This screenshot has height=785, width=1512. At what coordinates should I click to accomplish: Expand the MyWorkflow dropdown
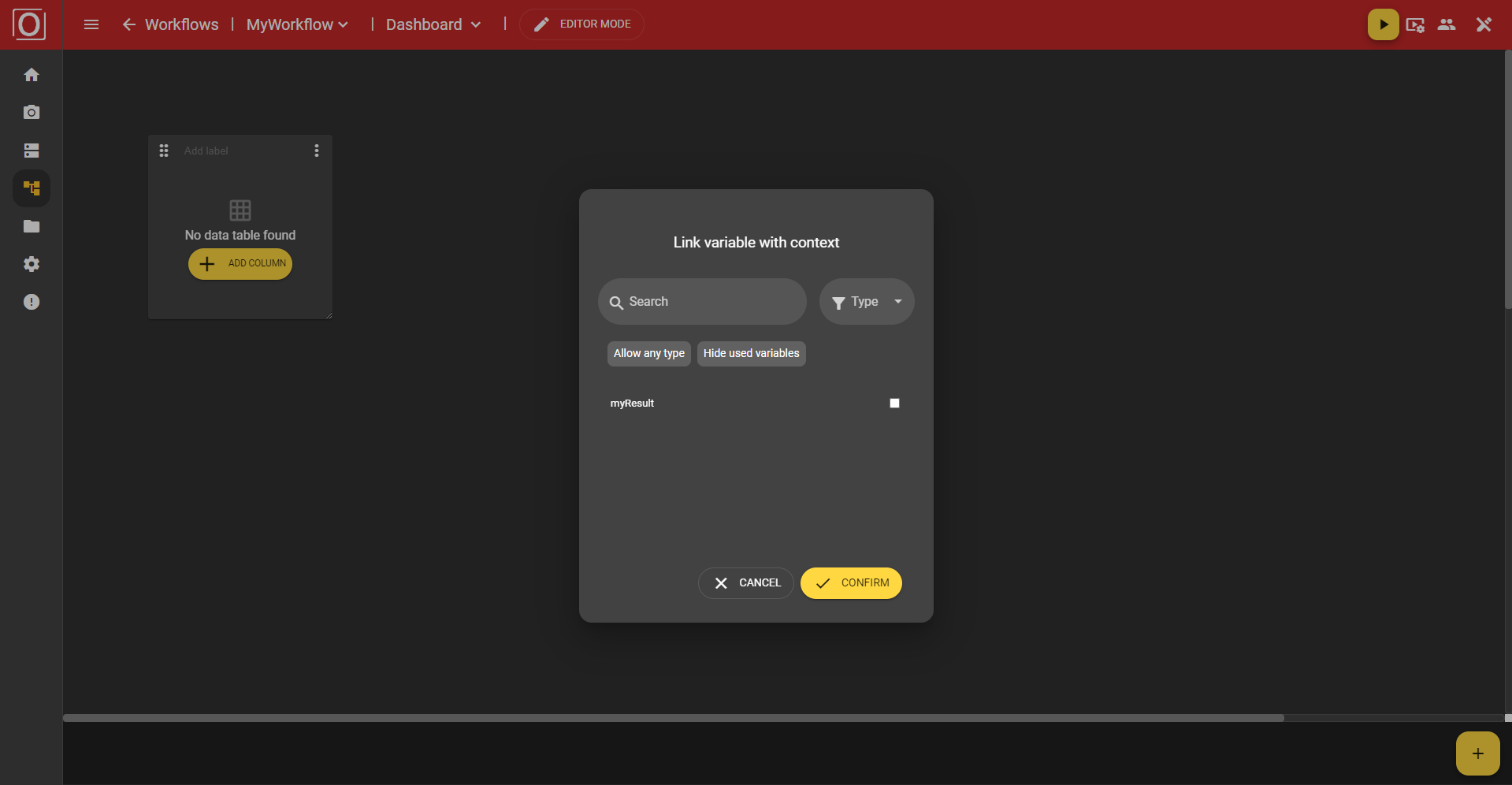[296, 24]
